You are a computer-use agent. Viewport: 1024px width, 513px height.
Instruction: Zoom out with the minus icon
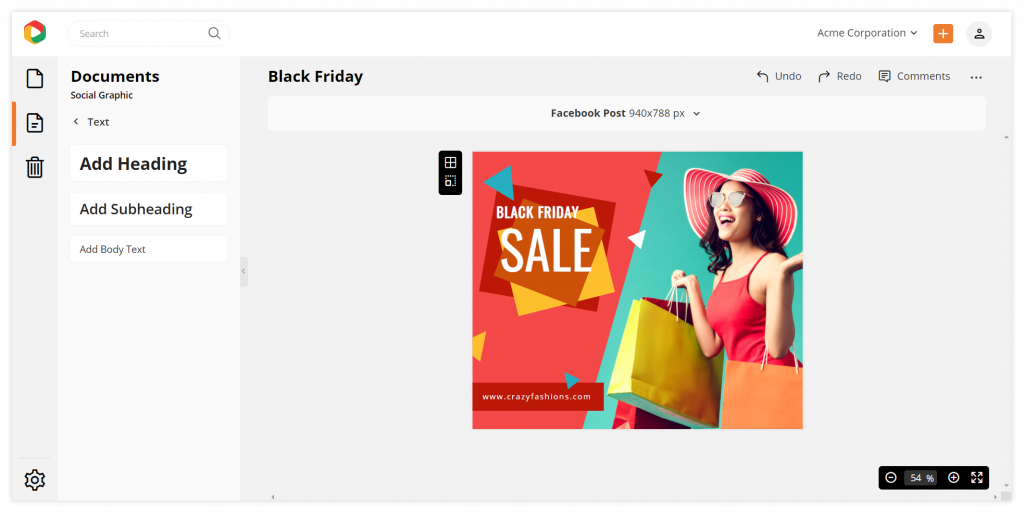click(x=891, y=478)
